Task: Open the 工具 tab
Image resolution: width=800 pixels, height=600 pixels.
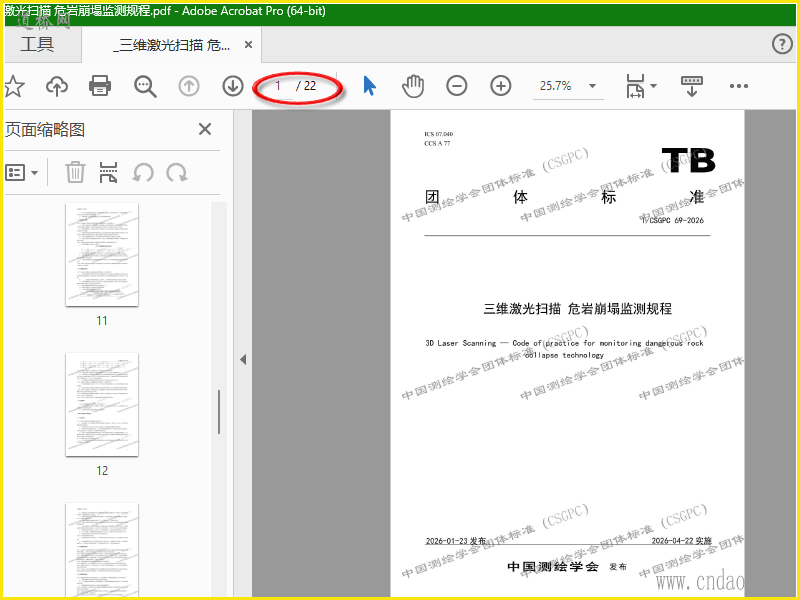Action: pos(37,45)
